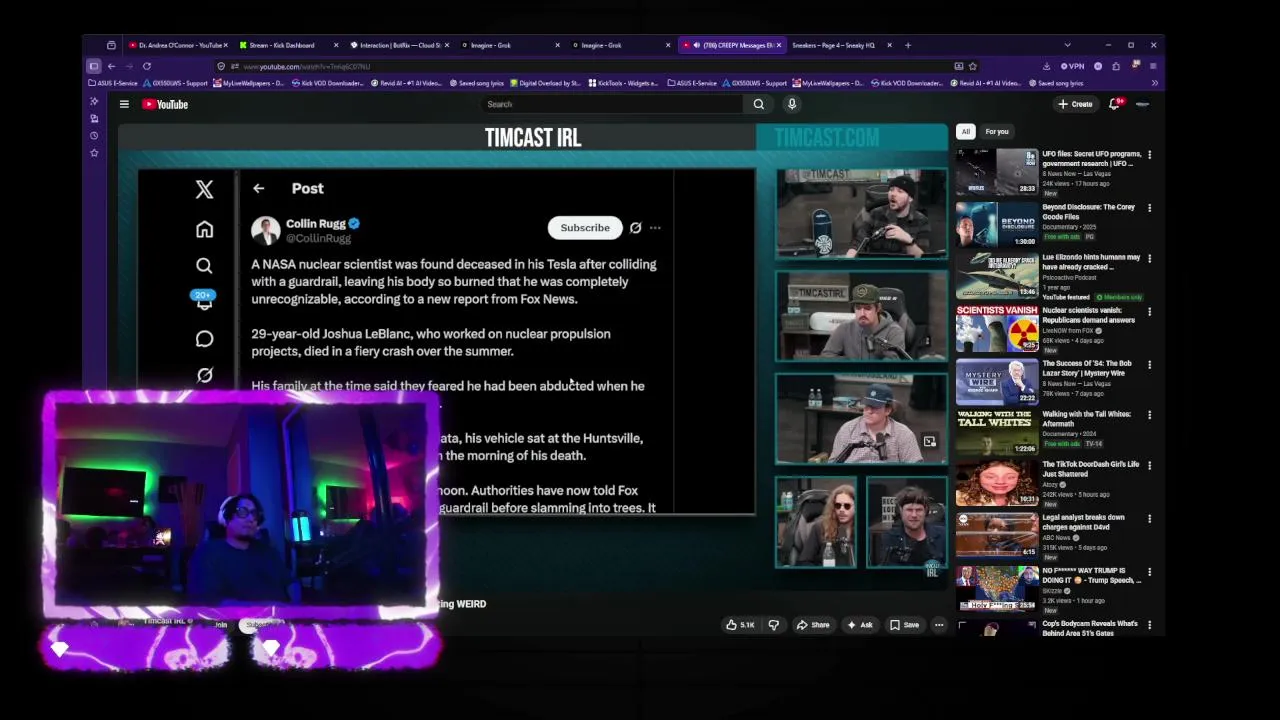Open more actions menu below the video
The image size is (1280, 720).
(939, 625)
